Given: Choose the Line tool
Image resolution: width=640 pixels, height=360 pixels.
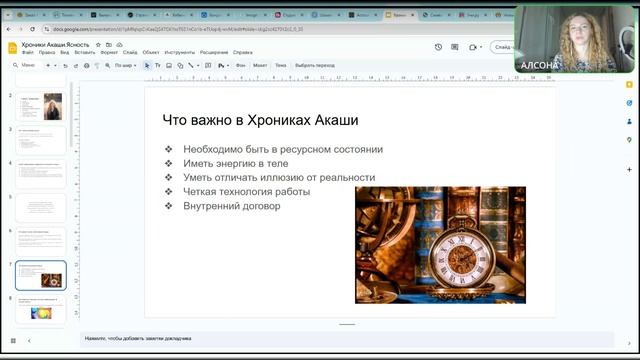Looking at the screenshot, I should click(x=191, y=65).
